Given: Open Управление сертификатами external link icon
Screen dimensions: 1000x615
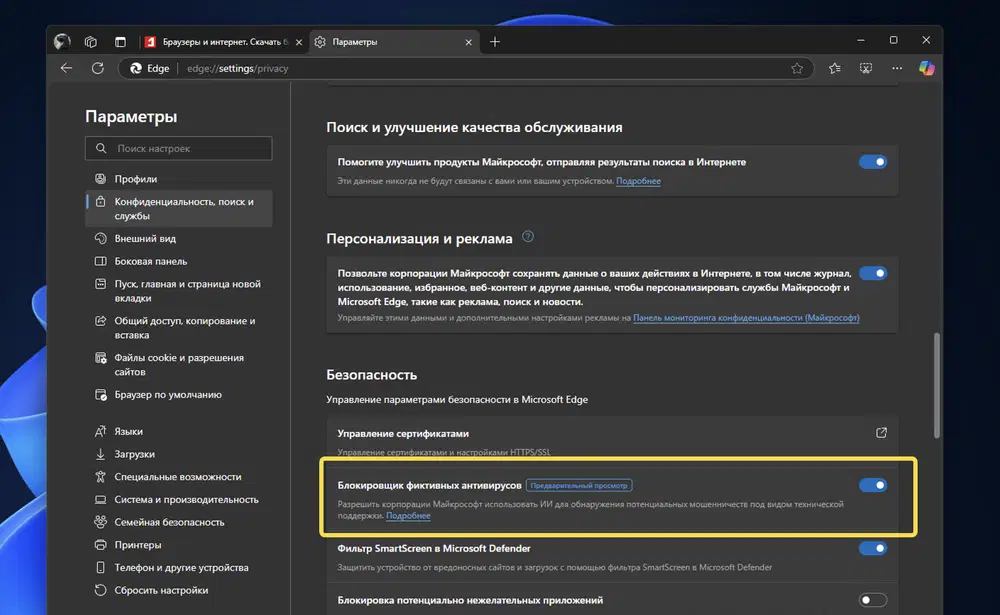Looking at the screenshot, I should (881, 433).
